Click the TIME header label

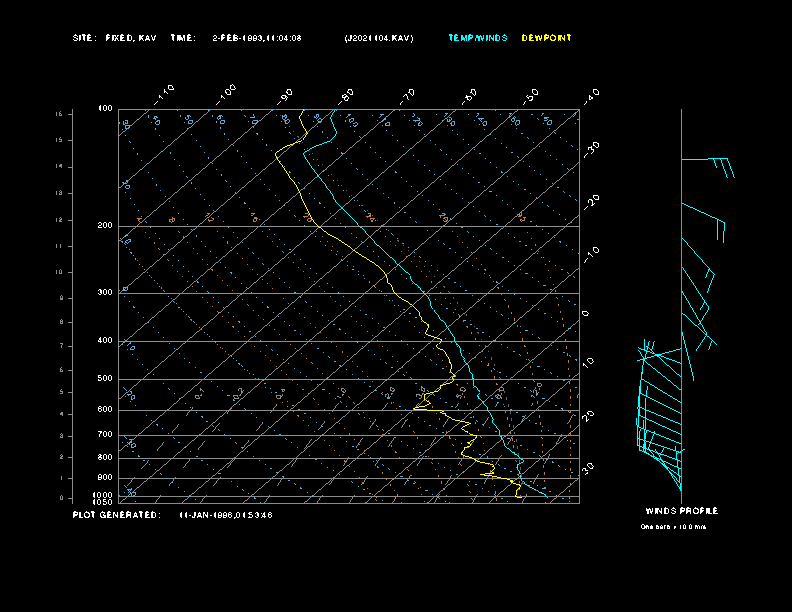click(183, 38)
